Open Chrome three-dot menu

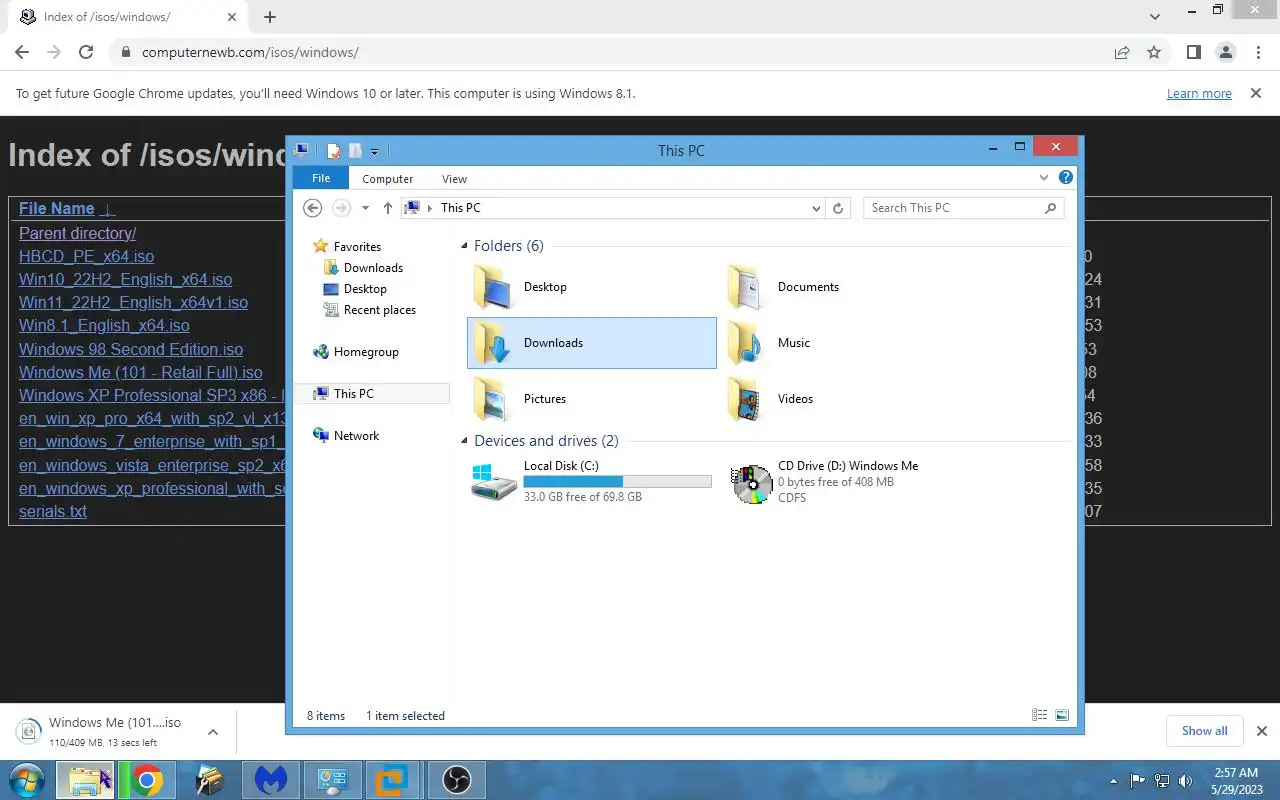[x=1258, y=52]
